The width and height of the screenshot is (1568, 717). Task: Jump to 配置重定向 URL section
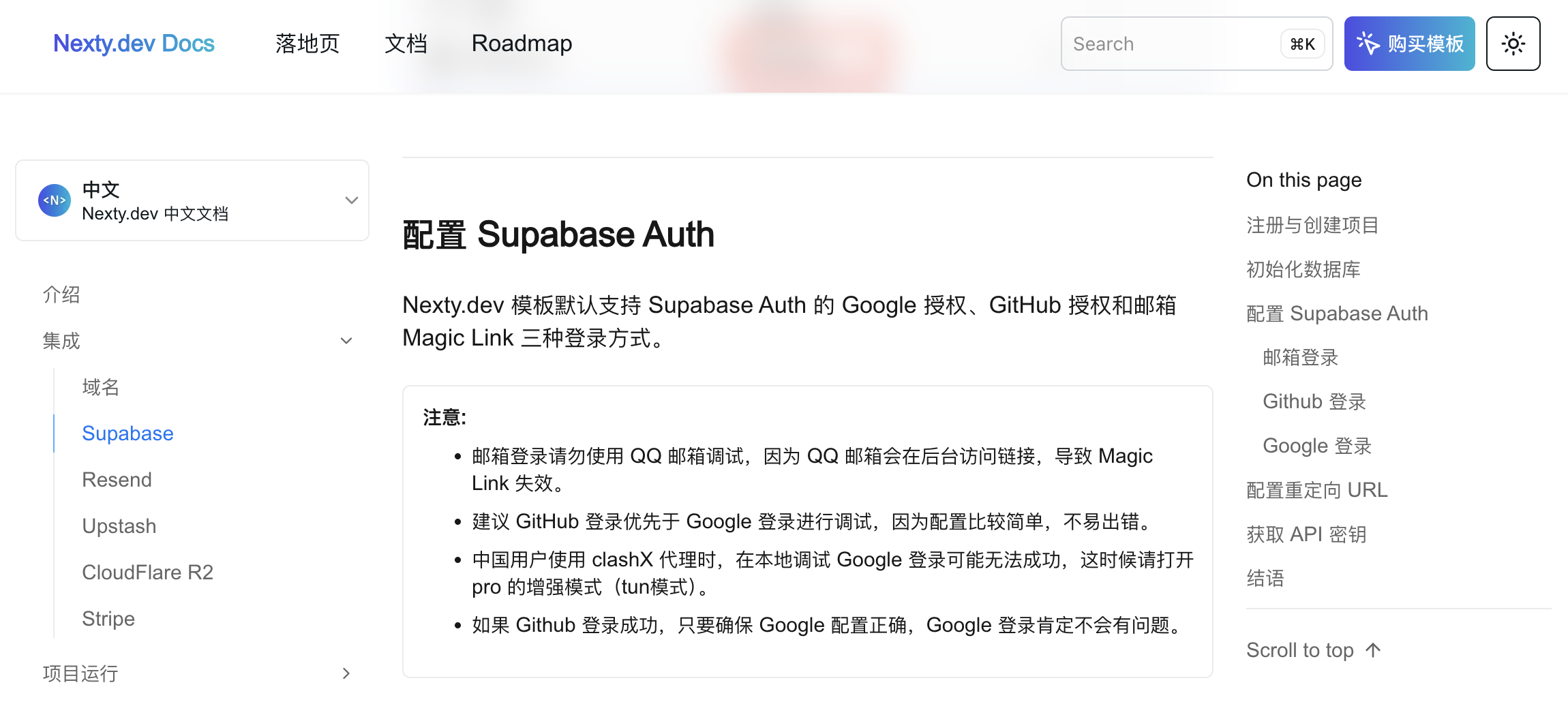pyautogui.click(x=1316, y=490)
